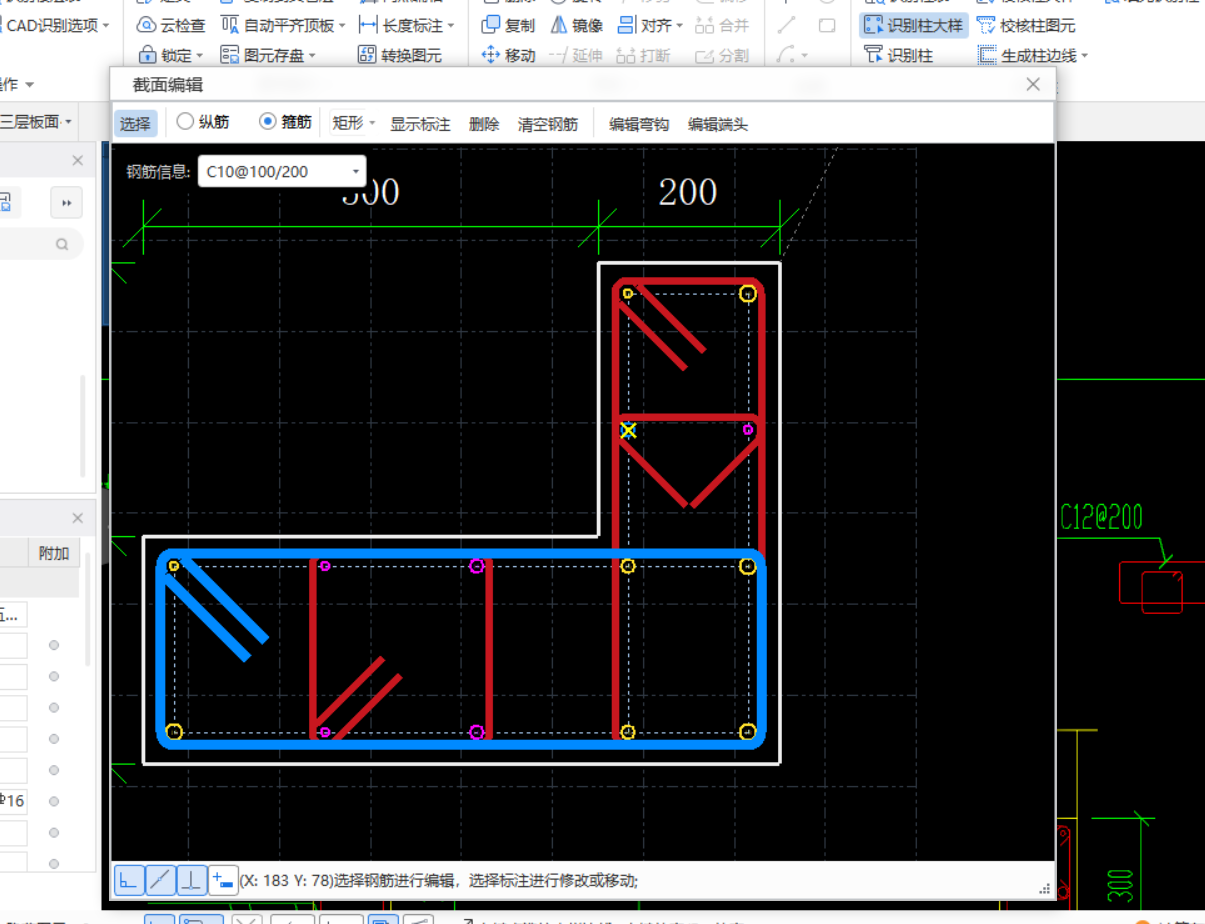Viewport: 1205px width, 924px height.
Task: Click the 识别柱大样 tool
Action: (914, 26)
